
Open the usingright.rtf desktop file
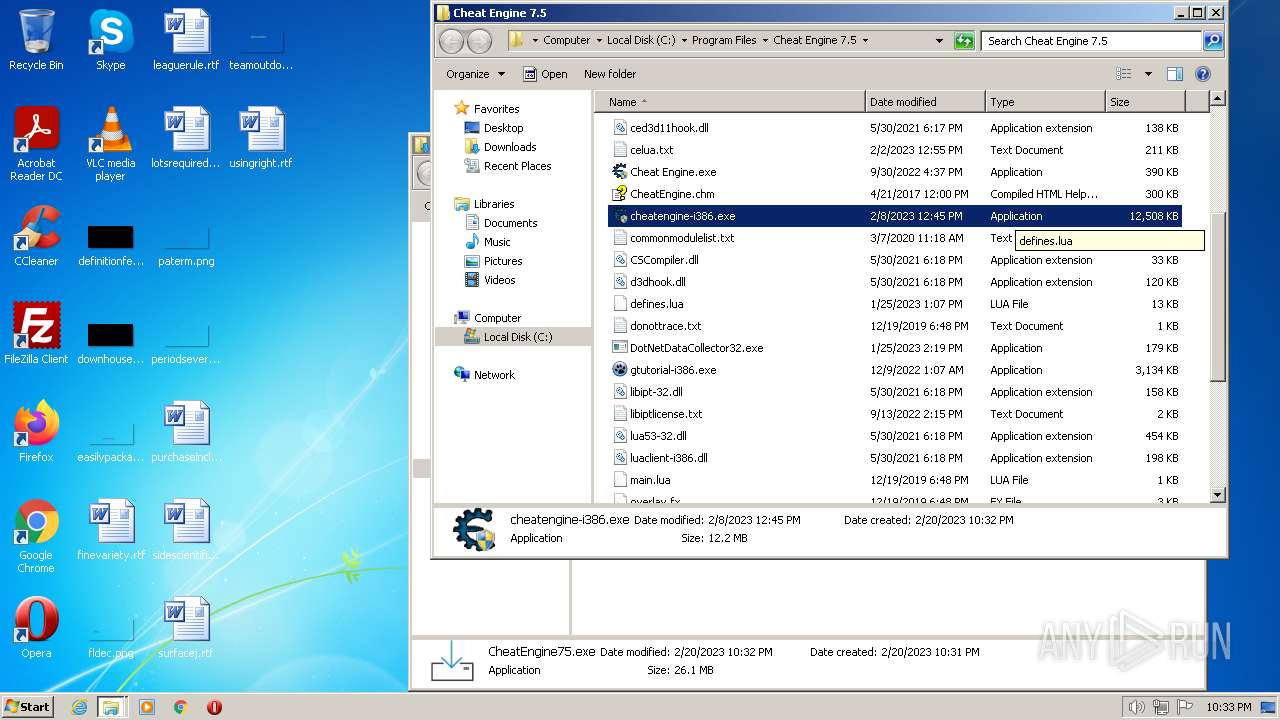(261, 138)
